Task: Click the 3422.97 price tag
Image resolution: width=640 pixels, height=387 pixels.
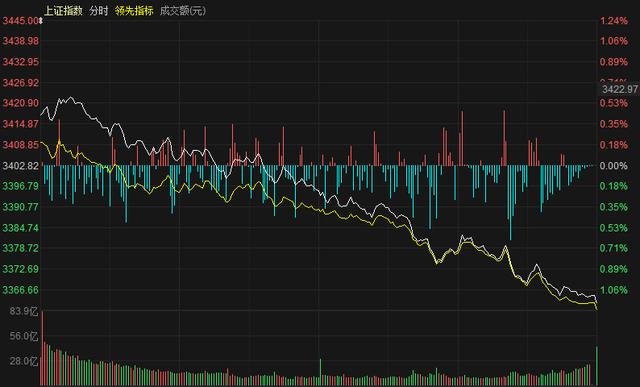Action: (x=620, y=89)
